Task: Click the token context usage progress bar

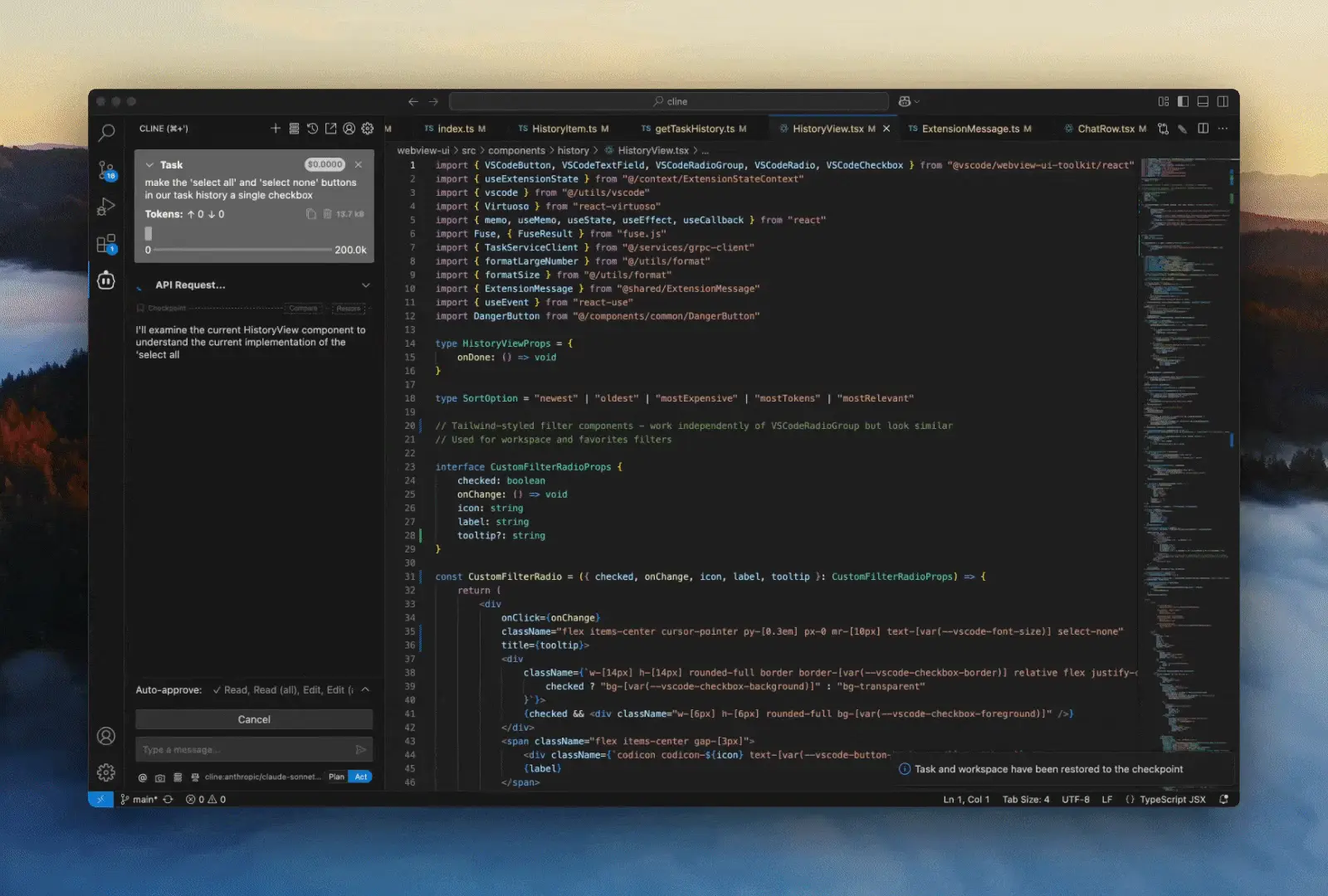Action: (242, 250)
